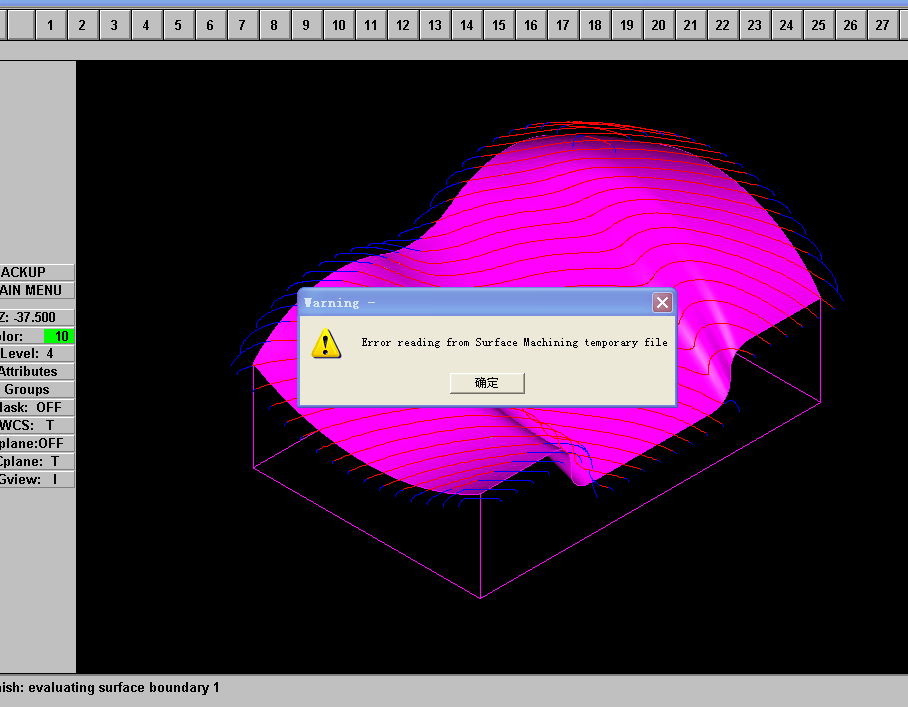Open the Groups button

(x=37, y=389)
